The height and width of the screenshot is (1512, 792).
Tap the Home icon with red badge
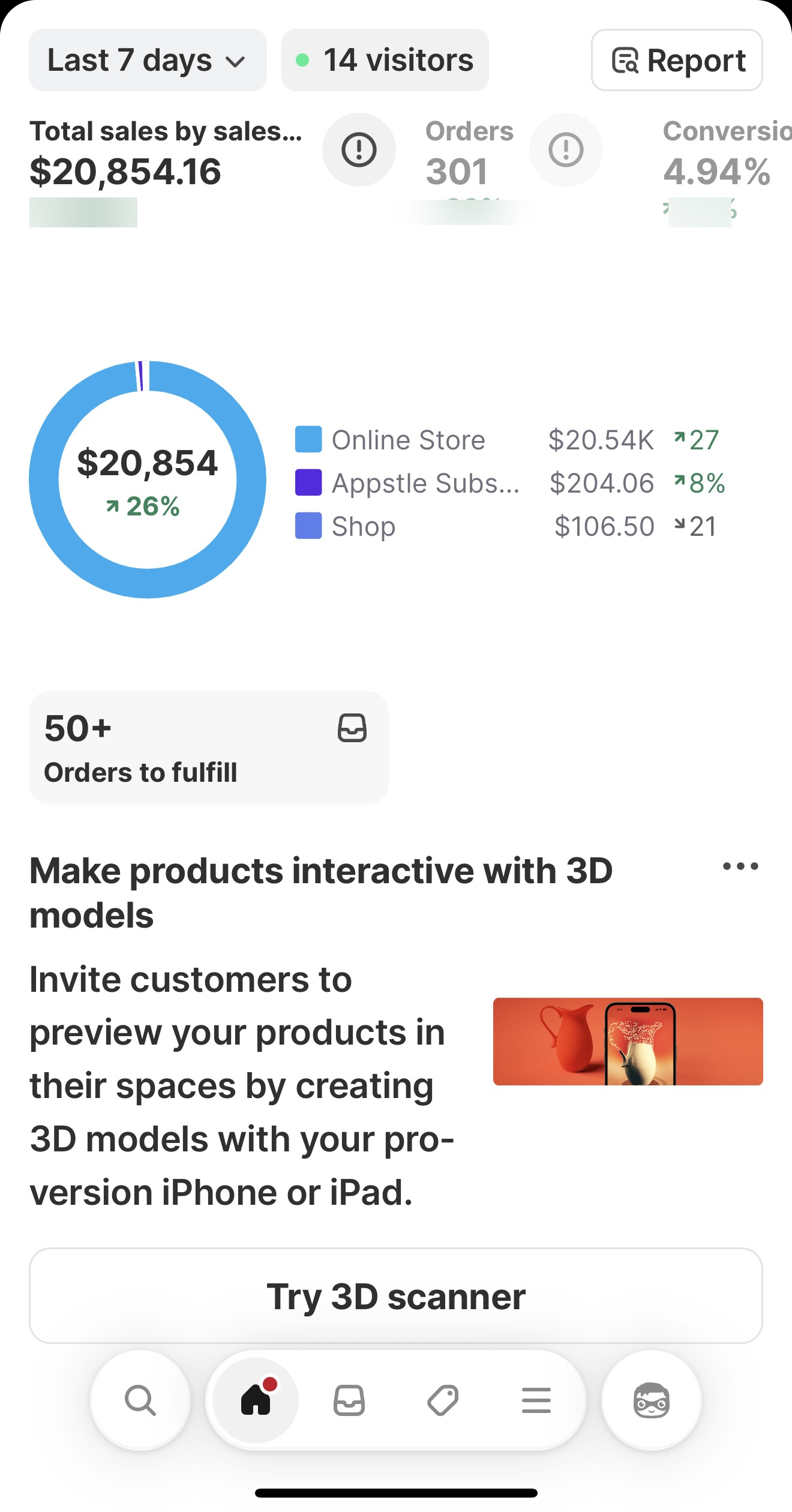tap(256, 1400)
